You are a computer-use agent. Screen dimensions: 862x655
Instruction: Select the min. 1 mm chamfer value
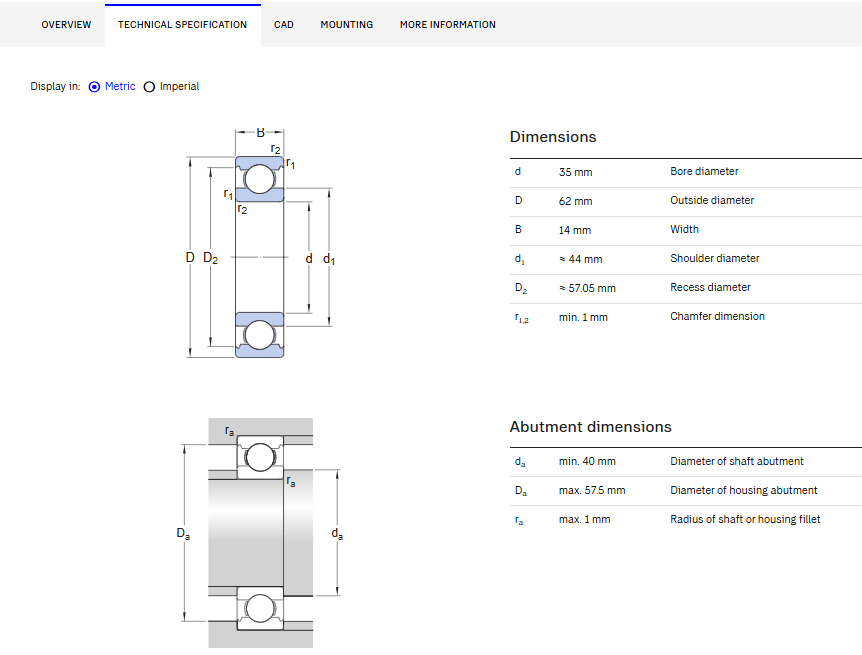coord(583,317)
